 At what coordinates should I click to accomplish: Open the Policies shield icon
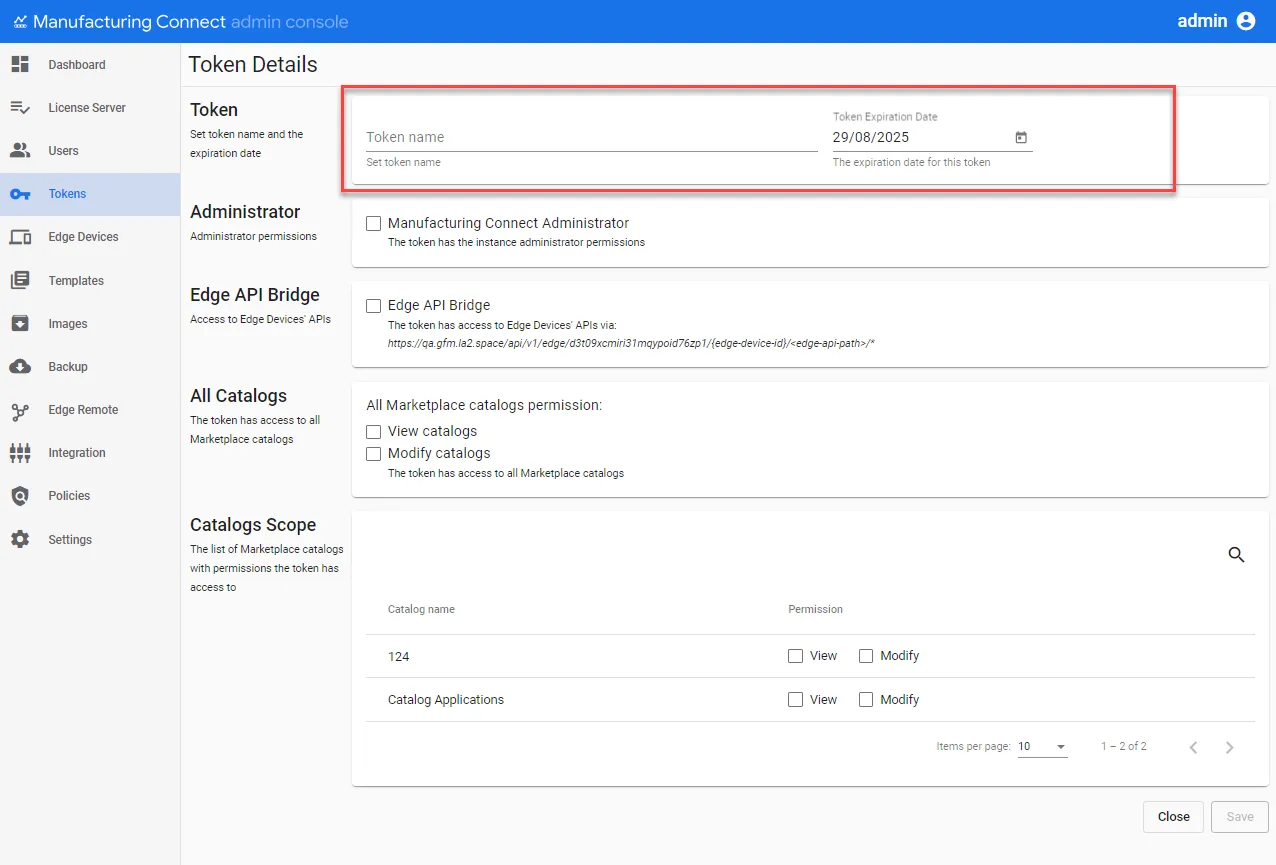pyautogui.click(x=20, y=496)
